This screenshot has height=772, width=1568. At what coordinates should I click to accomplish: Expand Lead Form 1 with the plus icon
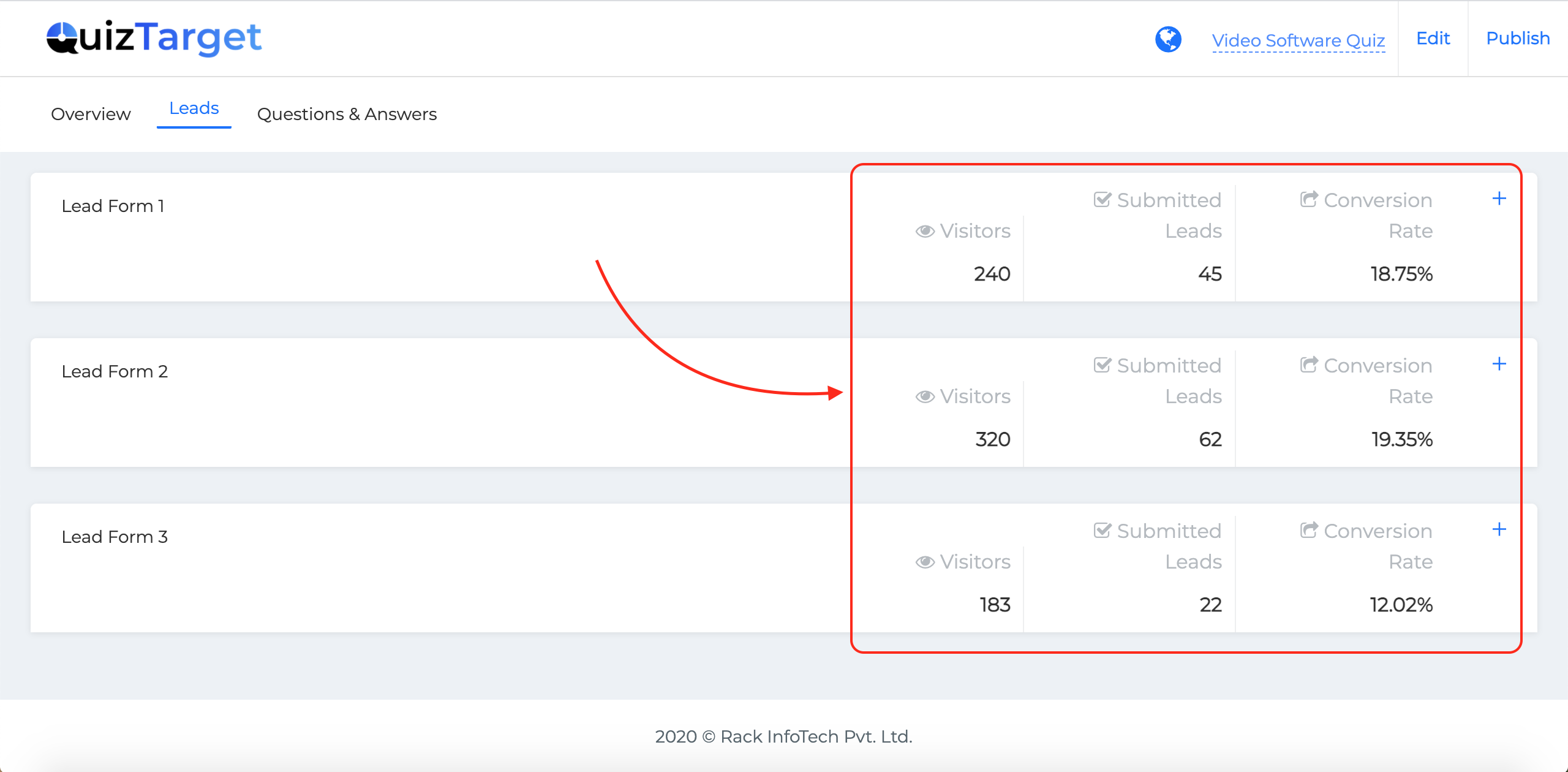(1499, 199)
